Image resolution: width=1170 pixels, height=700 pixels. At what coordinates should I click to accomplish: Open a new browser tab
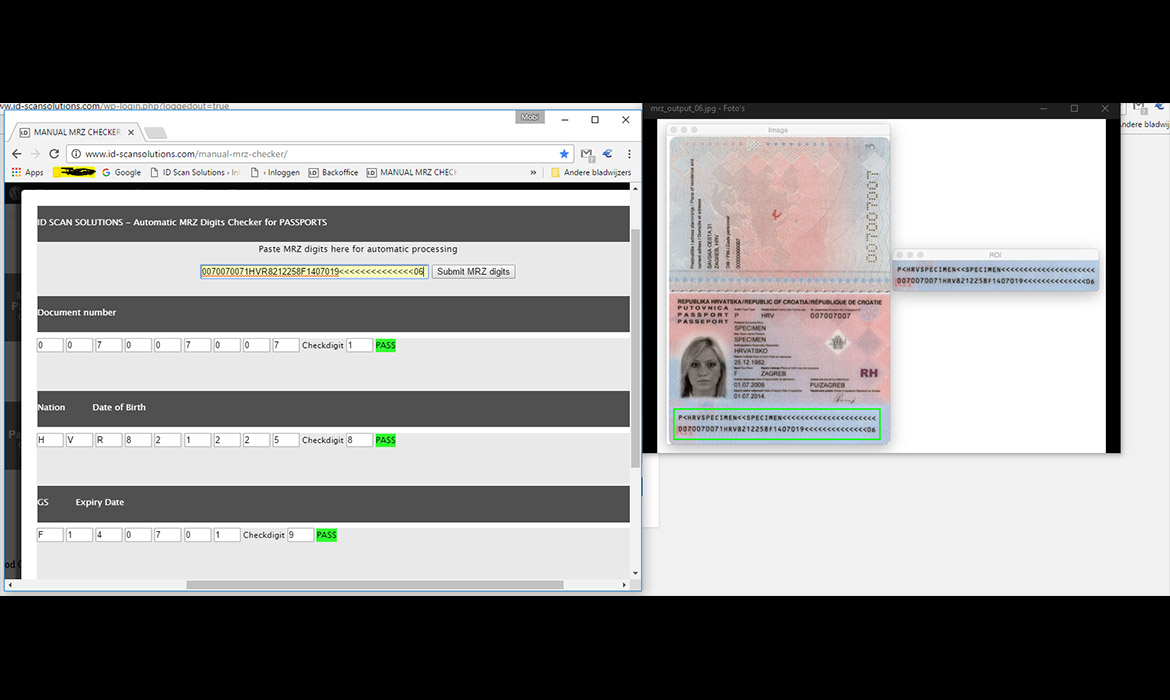(x=153, y=130)
